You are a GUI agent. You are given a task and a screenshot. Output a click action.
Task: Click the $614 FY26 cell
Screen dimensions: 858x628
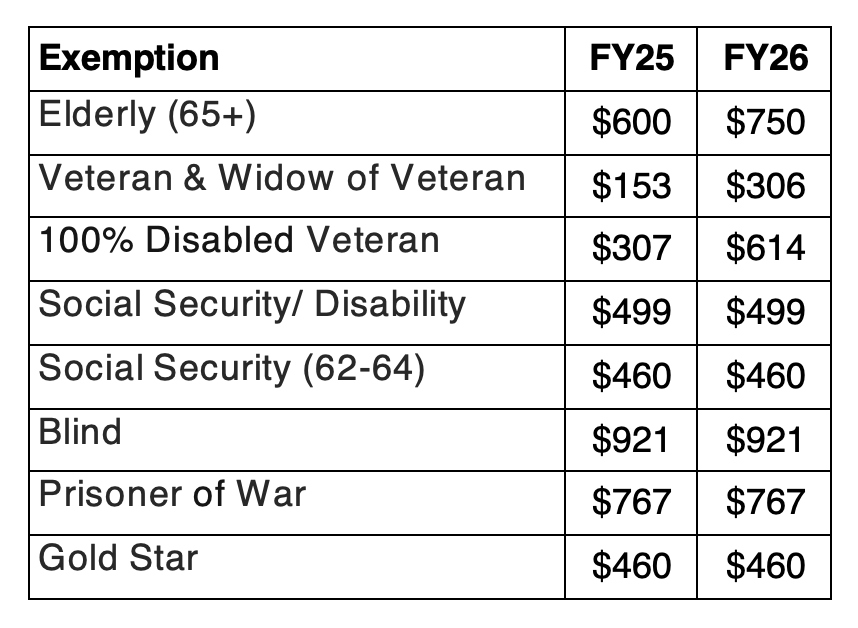pos(765,249)
